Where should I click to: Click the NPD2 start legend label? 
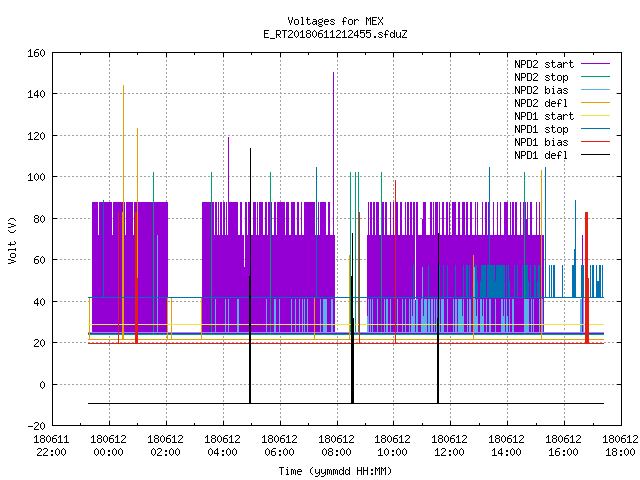tap(544, 64)
